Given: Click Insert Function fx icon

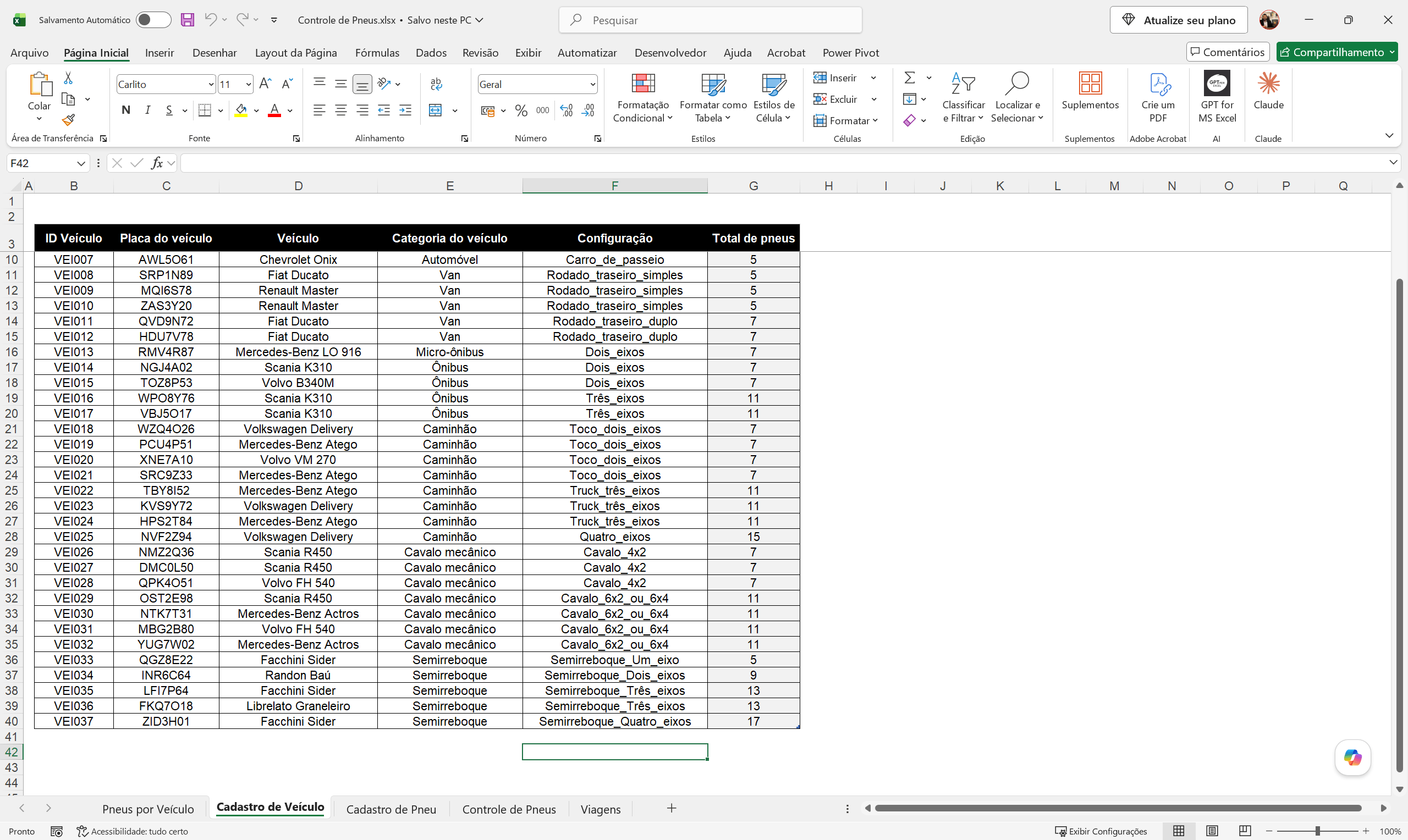Looking at the screenshot, I should (x=157, y=163).
